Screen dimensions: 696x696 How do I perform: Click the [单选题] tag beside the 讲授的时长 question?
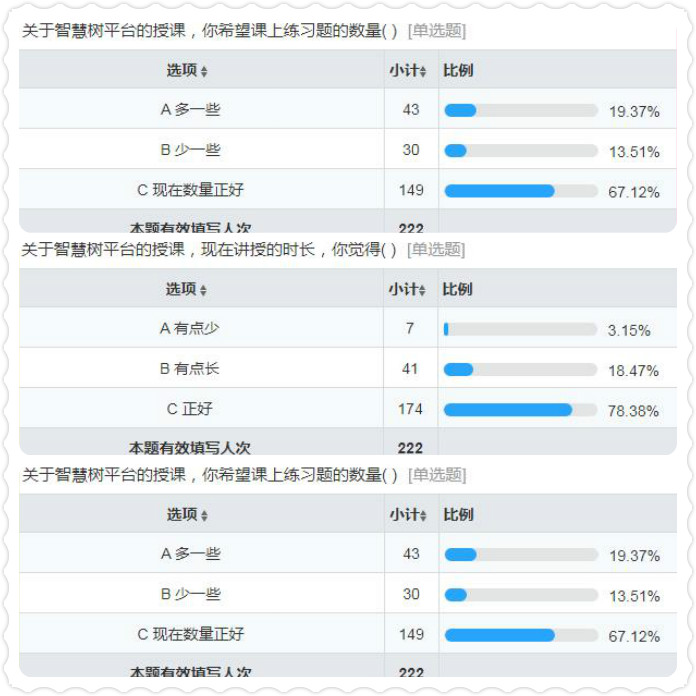tap(436, 249)
